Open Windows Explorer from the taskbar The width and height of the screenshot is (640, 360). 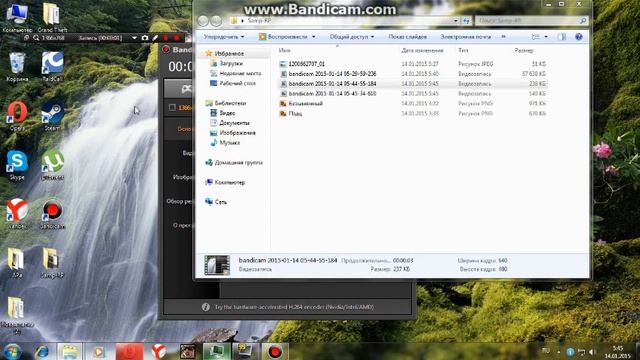(x=69, y=351)
